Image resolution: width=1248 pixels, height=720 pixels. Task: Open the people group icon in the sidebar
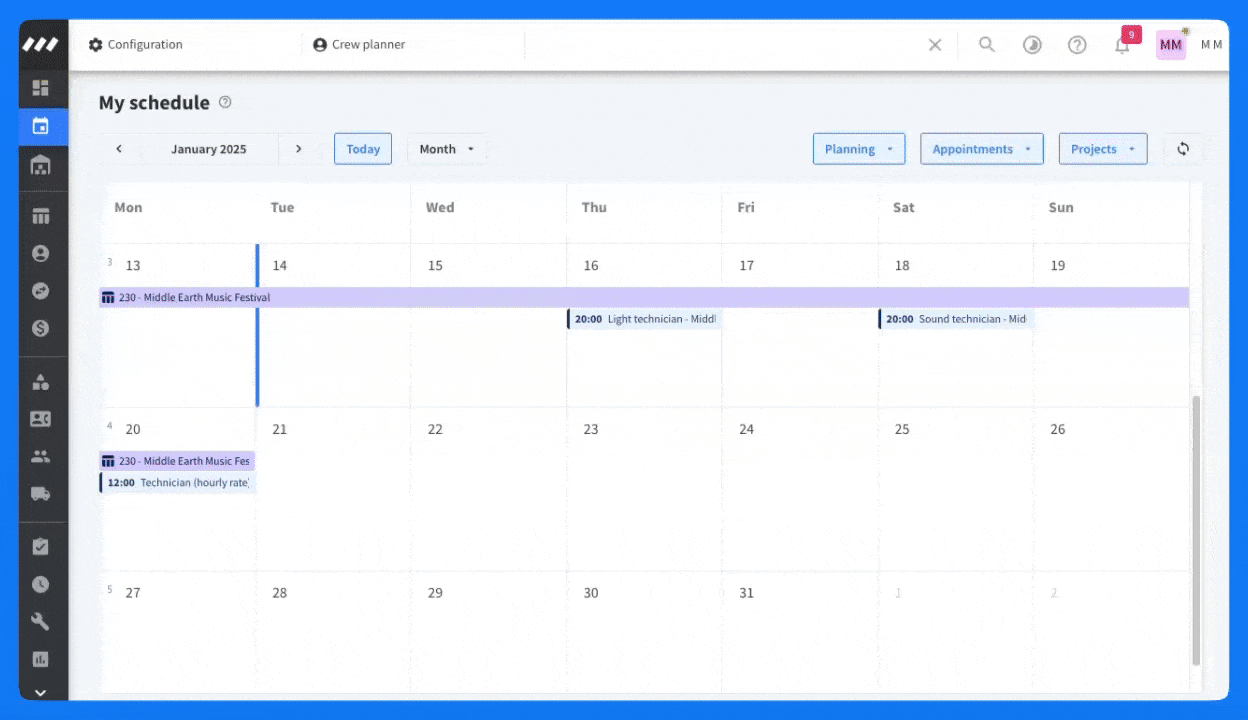(41, 456)
